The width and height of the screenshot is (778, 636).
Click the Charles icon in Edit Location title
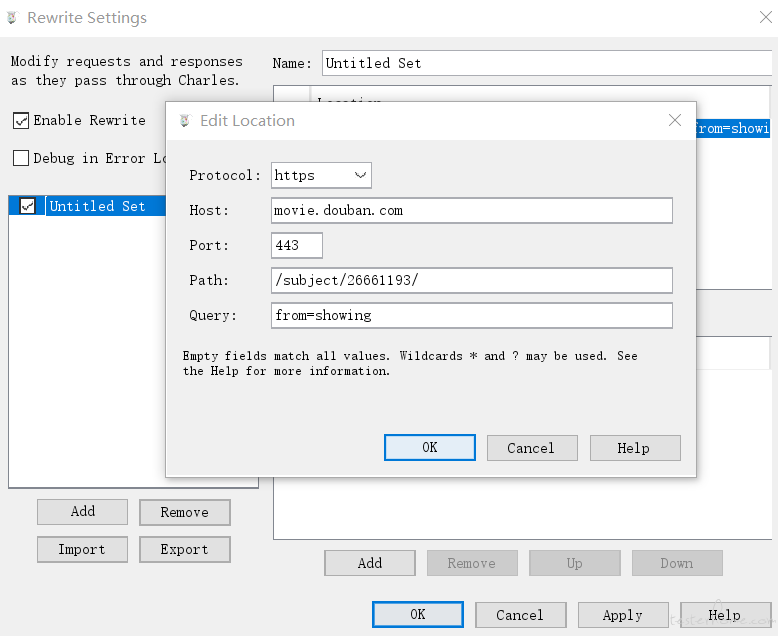(185, 121)
